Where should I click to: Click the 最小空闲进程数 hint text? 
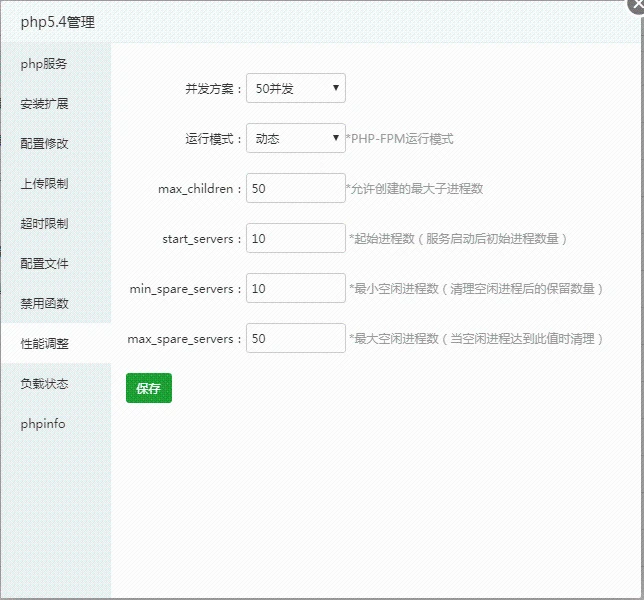click(476, 289)
